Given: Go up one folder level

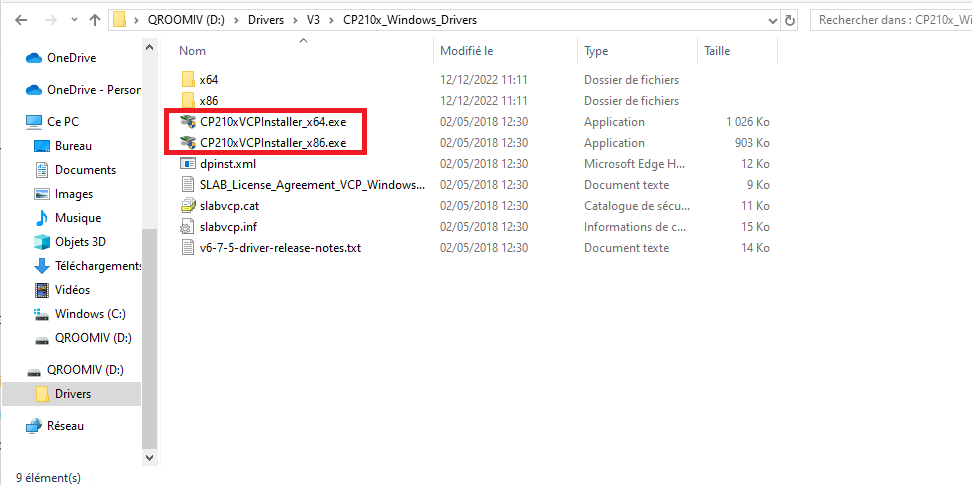Looking at the screenshot, I should point(95,20).
